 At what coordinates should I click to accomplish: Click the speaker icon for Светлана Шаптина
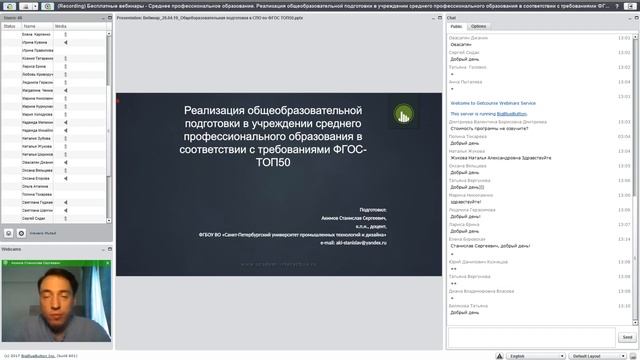[x=65, y=210]
